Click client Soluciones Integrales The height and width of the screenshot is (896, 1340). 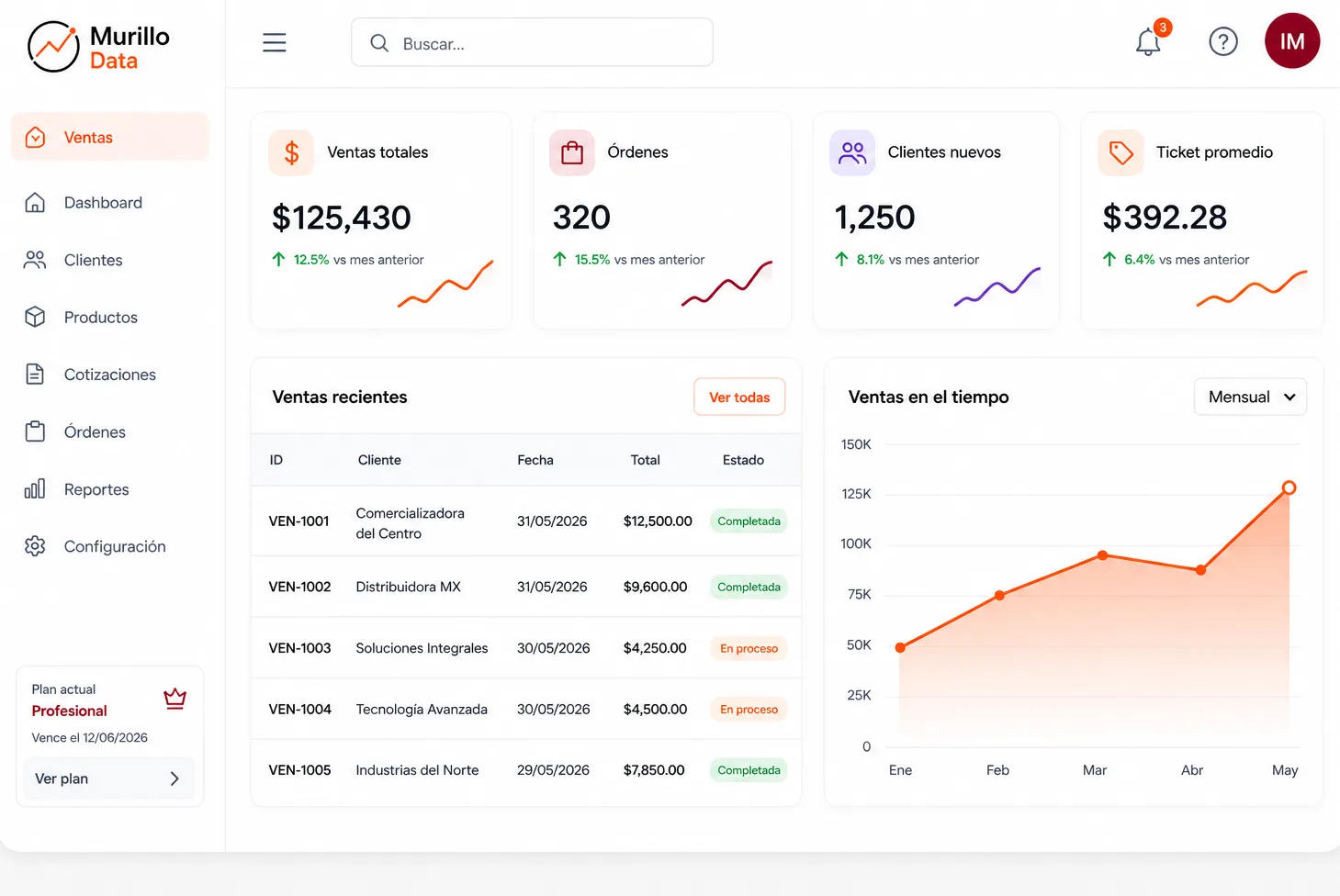coord(422,648)
